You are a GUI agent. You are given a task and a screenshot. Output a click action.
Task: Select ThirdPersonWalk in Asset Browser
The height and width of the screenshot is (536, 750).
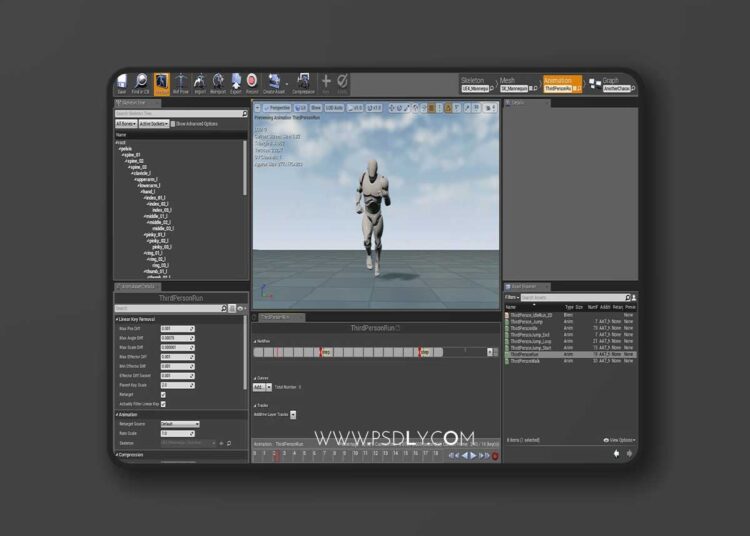pyautogui.click(x=524, y=361)
